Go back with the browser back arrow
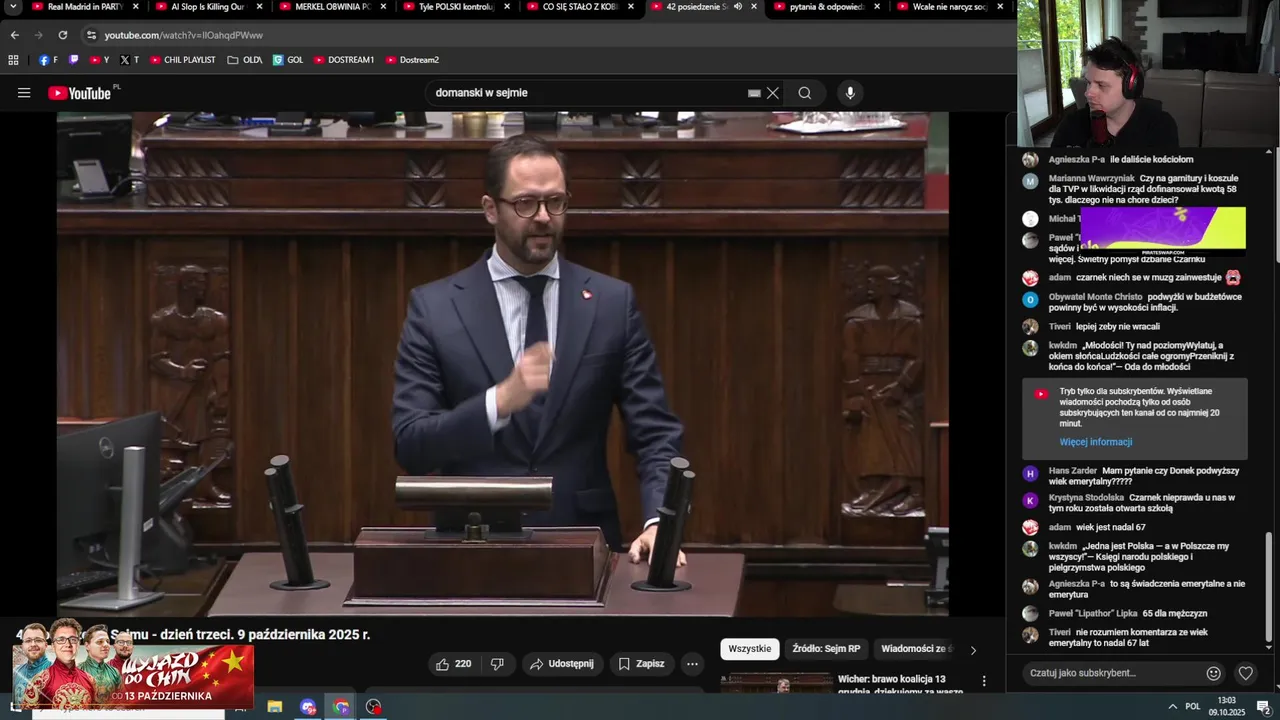Image resolution: width=1280 pixels, height=720 pixels. click(x=14, y=35)
